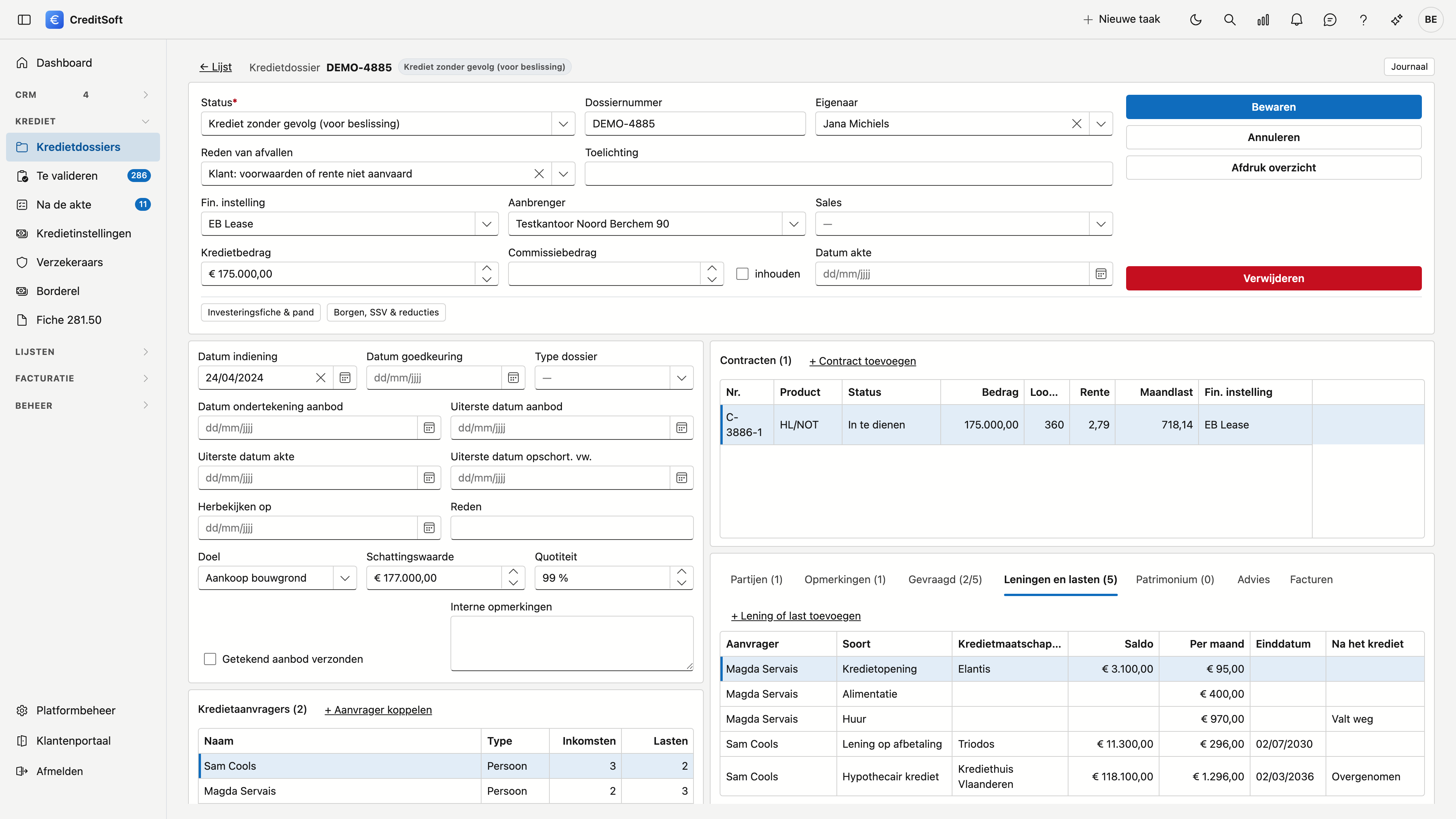Open the Status dropdown
Image resolution: width=1456 pixels, height=819 pixels.
point(563,124)
